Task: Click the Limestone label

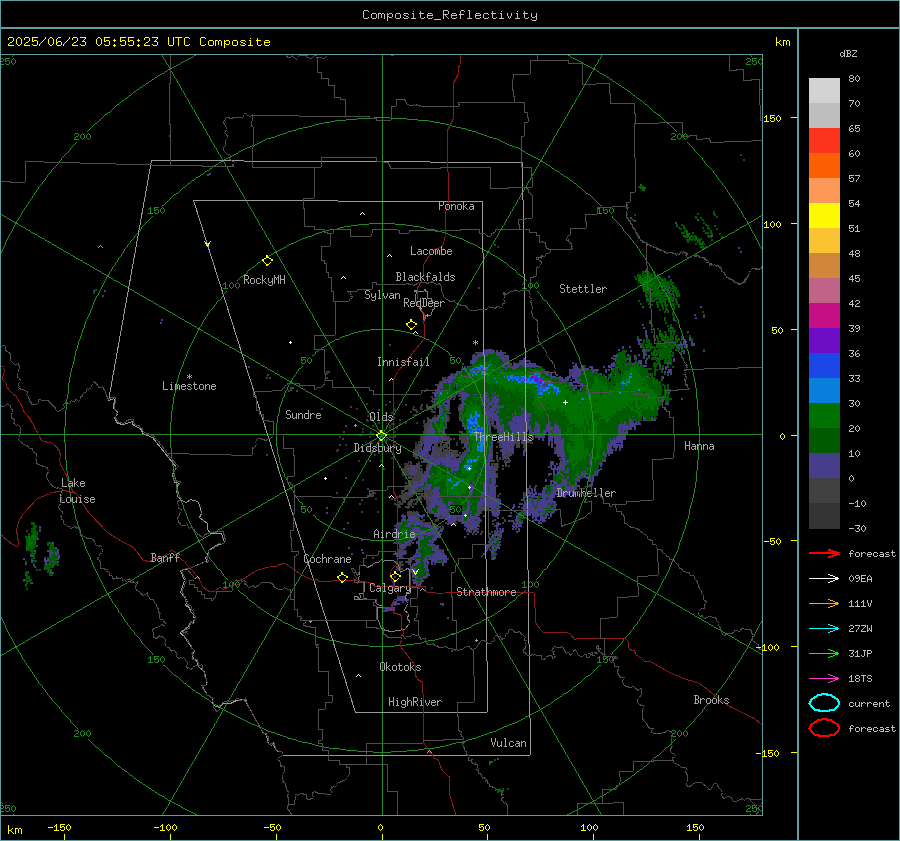Action: [189, 386]
